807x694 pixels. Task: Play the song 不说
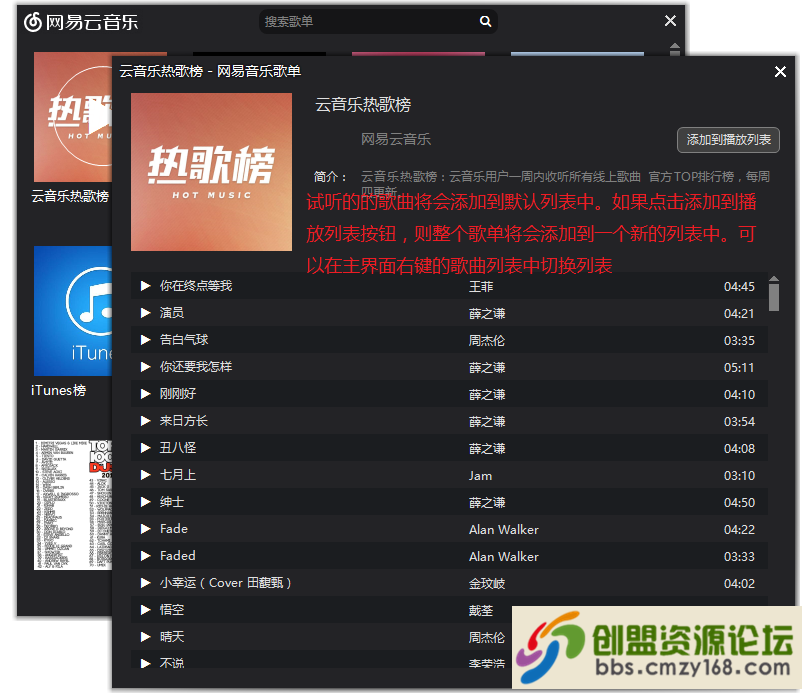pos(146,663)
